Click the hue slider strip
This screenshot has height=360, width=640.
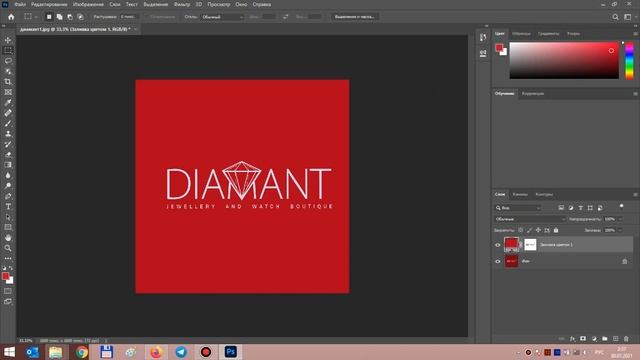(629, 60)
